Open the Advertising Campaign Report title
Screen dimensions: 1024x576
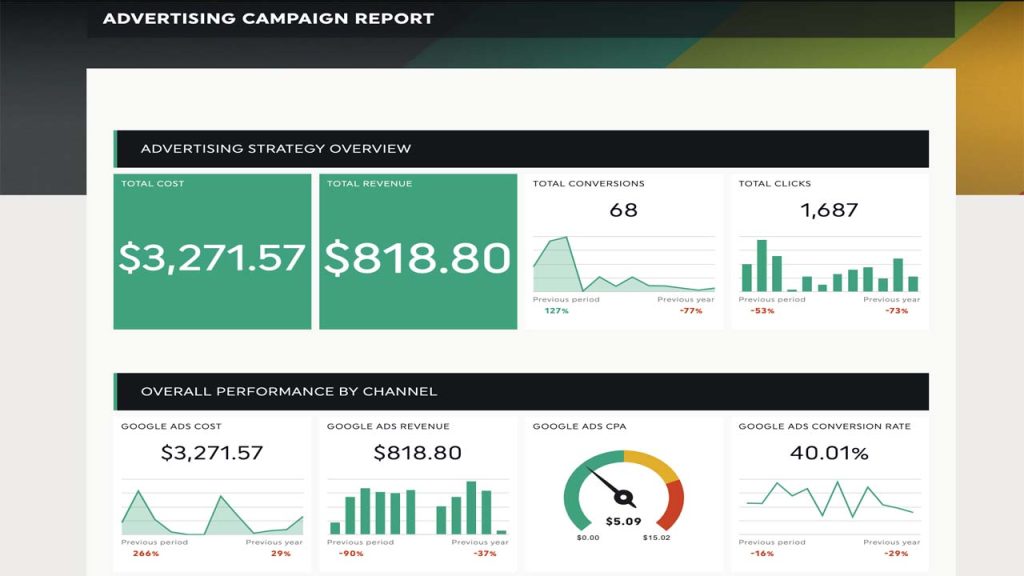[266, 17]
